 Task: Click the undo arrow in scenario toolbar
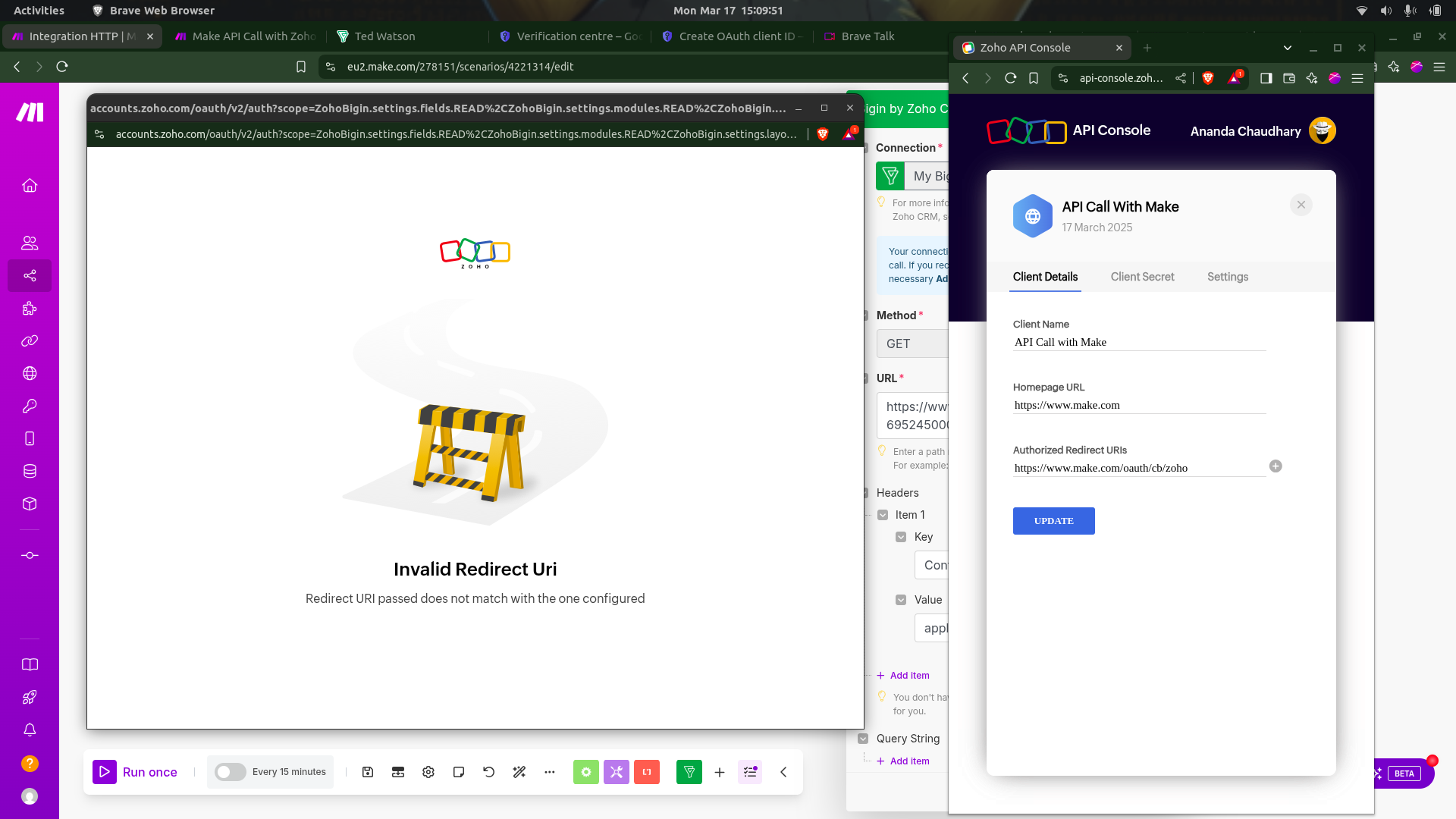[x=489, y=772]
